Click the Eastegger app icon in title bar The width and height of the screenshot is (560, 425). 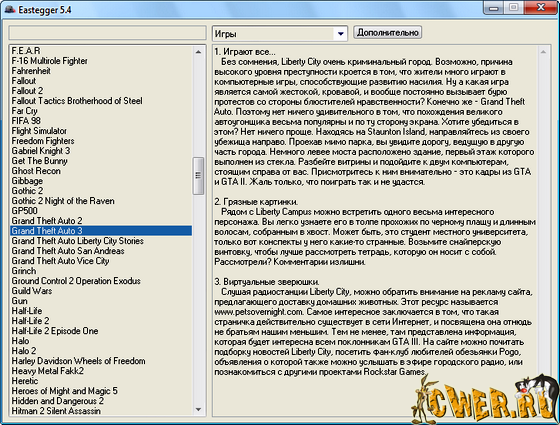point(10,9)
